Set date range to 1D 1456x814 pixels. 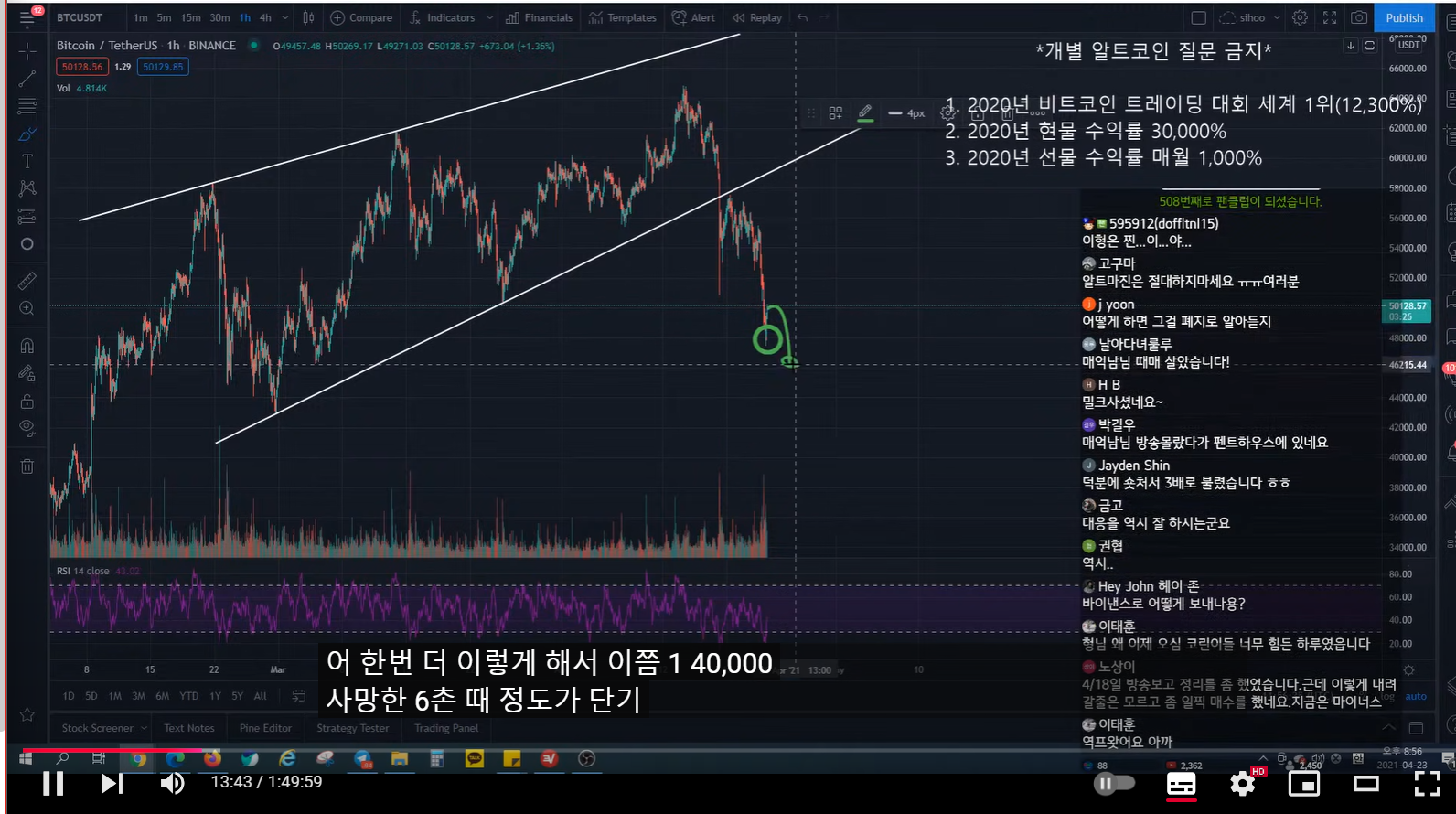click(69, 696)
